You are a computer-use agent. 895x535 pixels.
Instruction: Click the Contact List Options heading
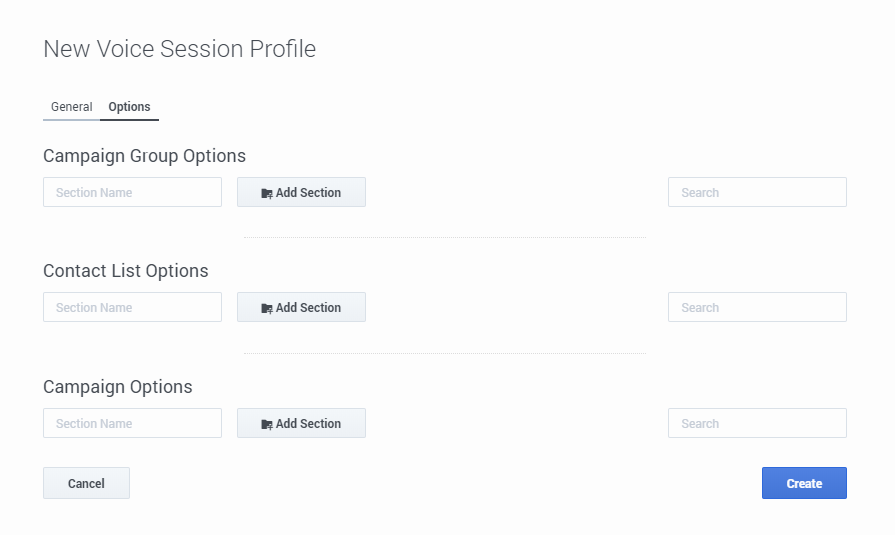pyautogui.click(x=126, y=271)
